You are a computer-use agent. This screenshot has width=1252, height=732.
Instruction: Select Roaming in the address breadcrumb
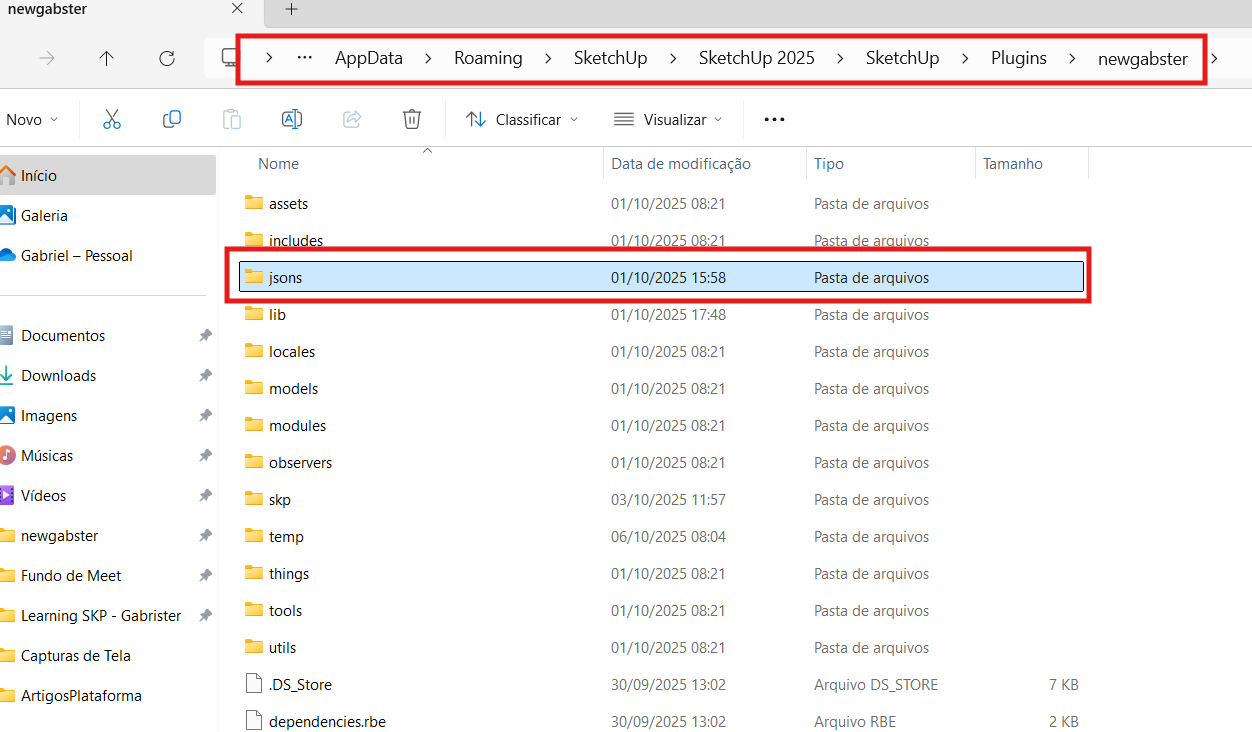click(488, 58)
